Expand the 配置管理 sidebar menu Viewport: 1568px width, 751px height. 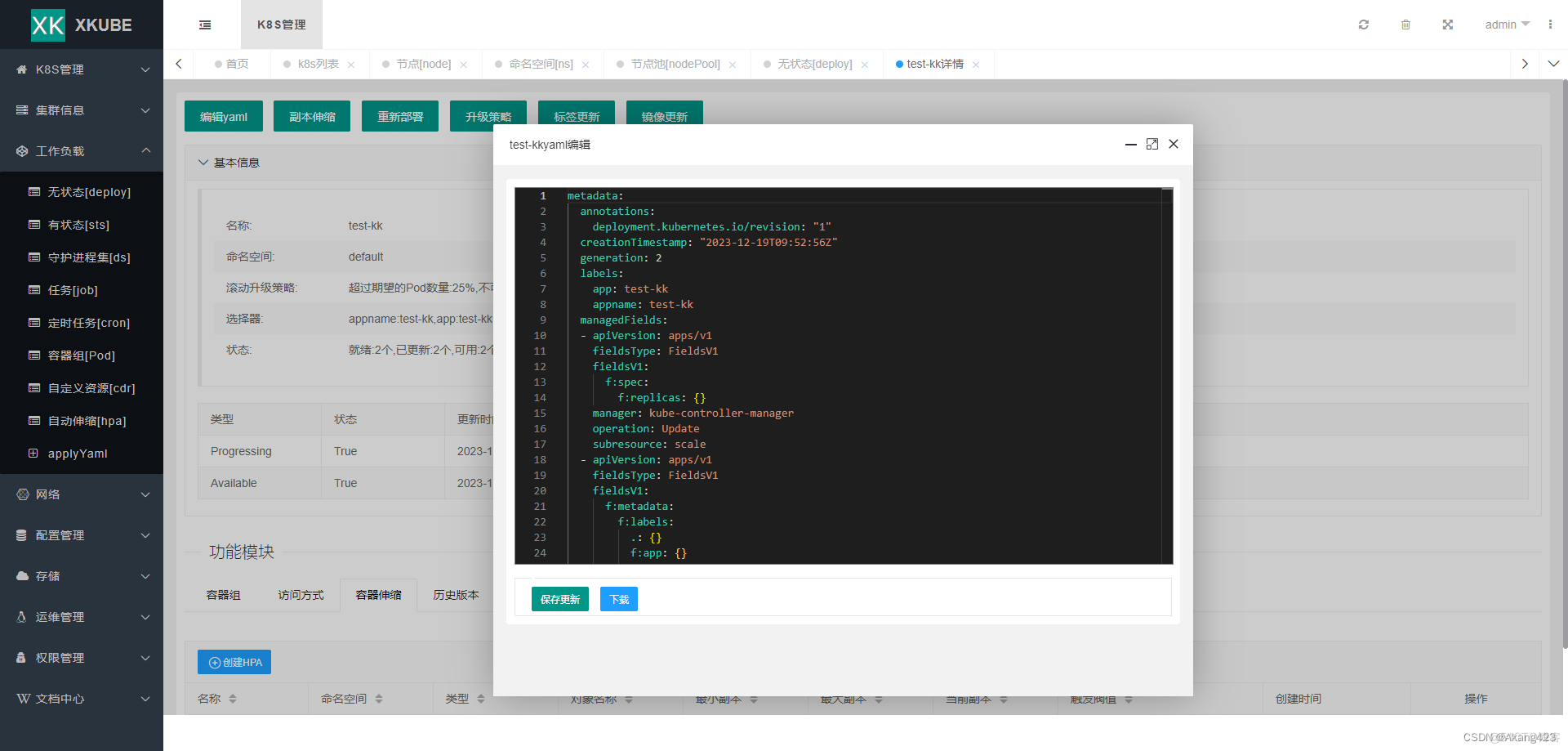pyautogui.click(x=82, y=535)
